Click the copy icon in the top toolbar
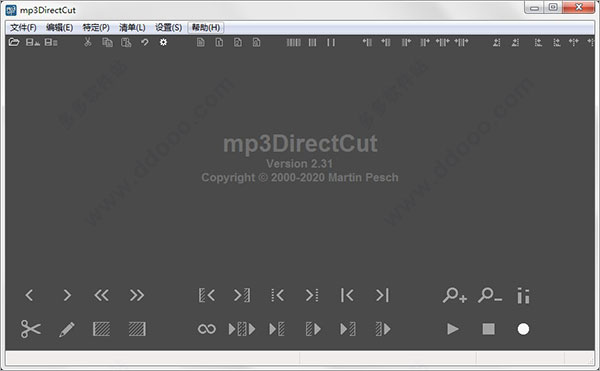Viewport: 600px width, 371px height. click(108, 42)
